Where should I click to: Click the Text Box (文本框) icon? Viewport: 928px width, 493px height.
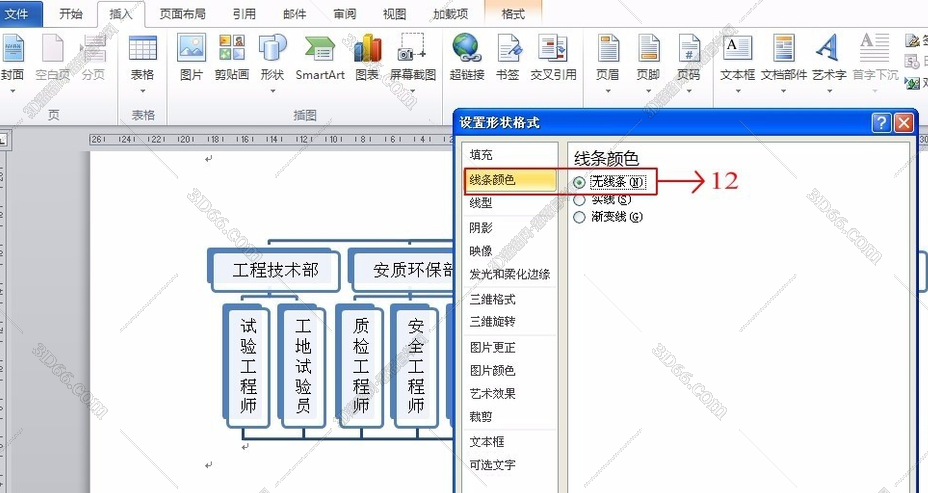(737, 56)
